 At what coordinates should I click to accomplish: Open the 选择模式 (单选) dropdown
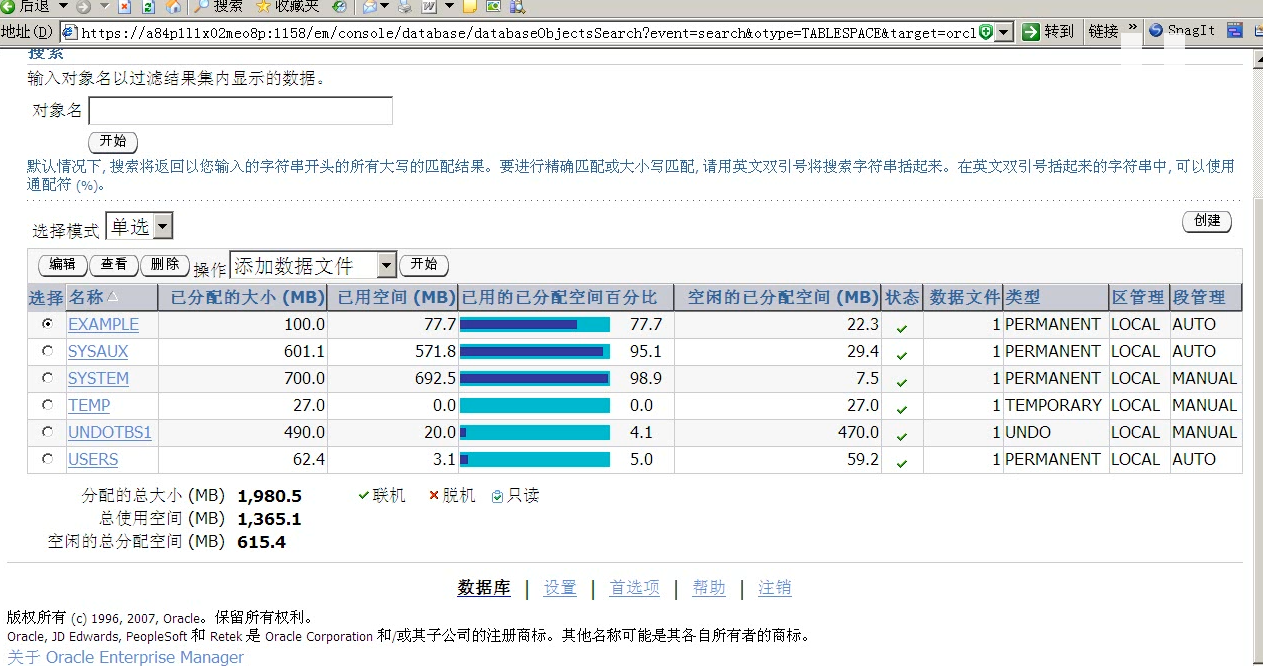139,227
